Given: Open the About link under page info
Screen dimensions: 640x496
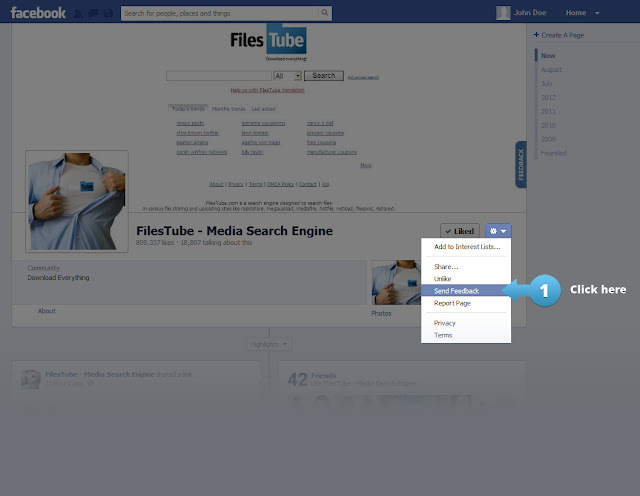Looking at the screenshot, I should point(47,311).
